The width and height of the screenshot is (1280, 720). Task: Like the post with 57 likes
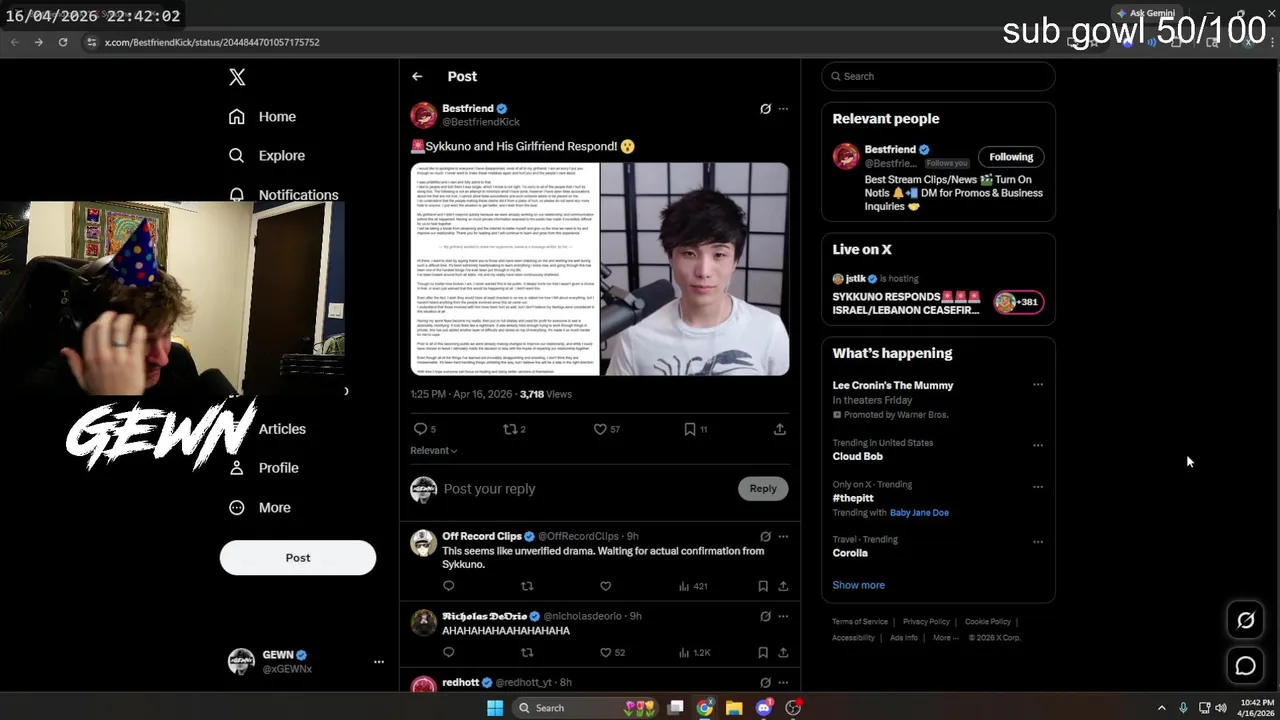[606, 429]
